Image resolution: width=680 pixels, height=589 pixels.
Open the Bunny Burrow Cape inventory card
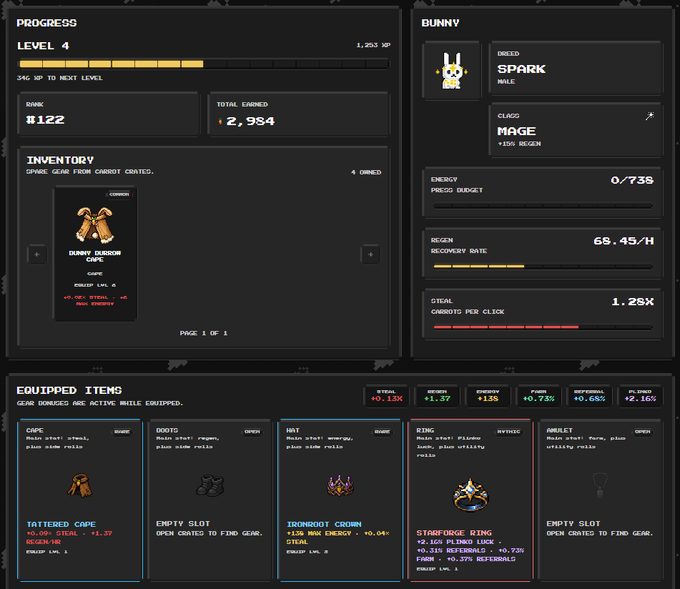tap(95, 254)
